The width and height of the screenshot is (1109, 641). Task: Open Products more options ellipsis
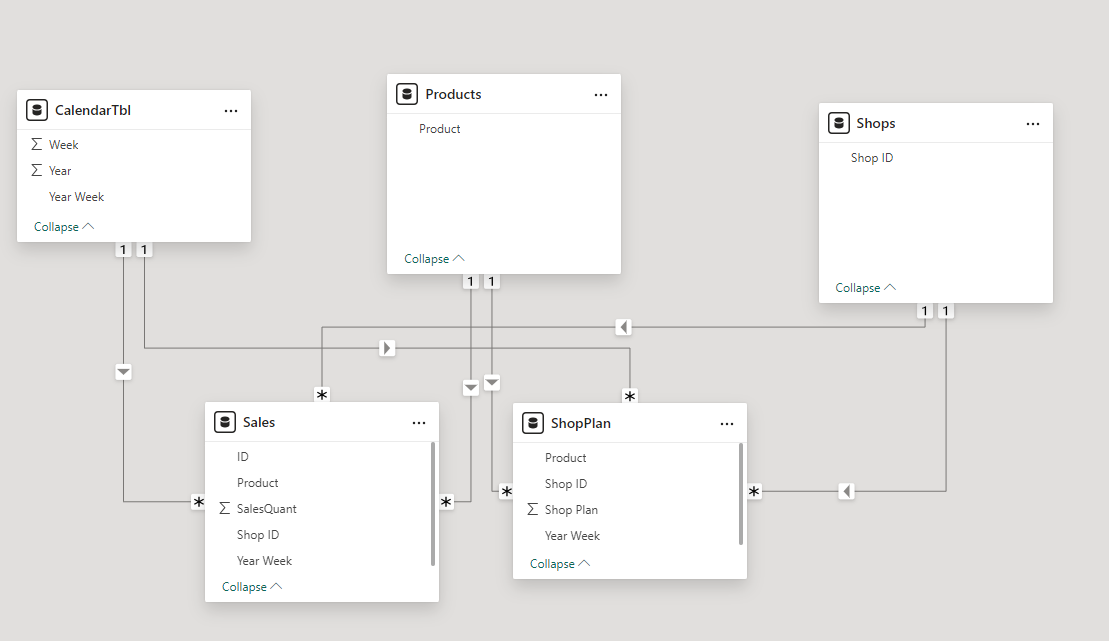tap(600, 95)
